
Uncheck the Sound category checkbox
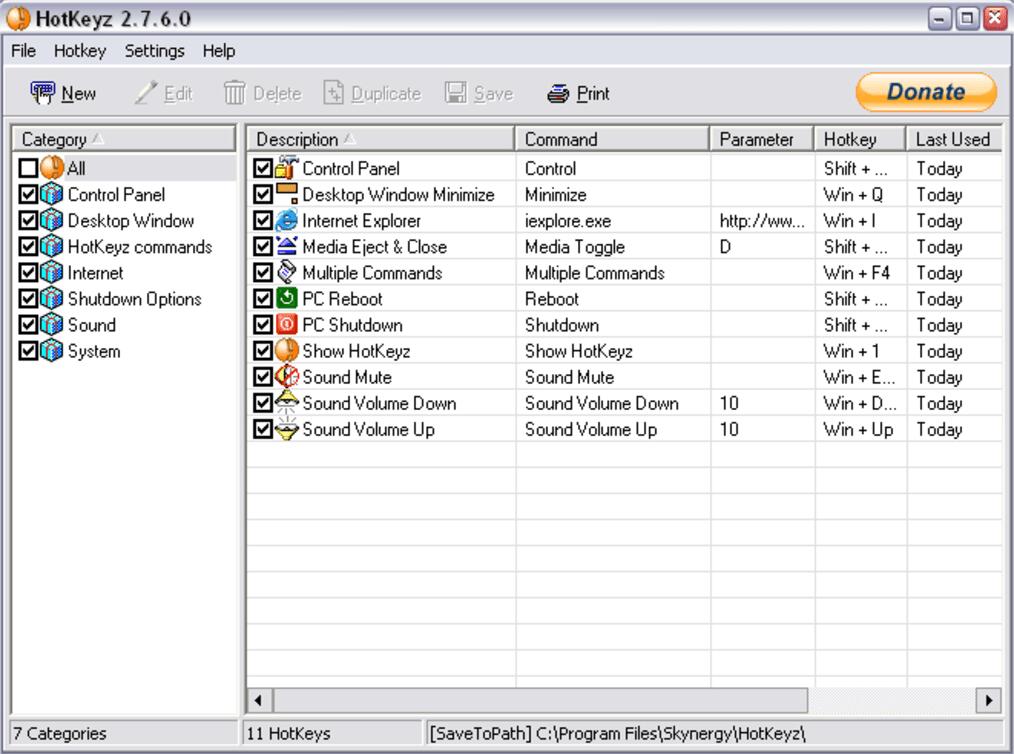coord(28,325)
